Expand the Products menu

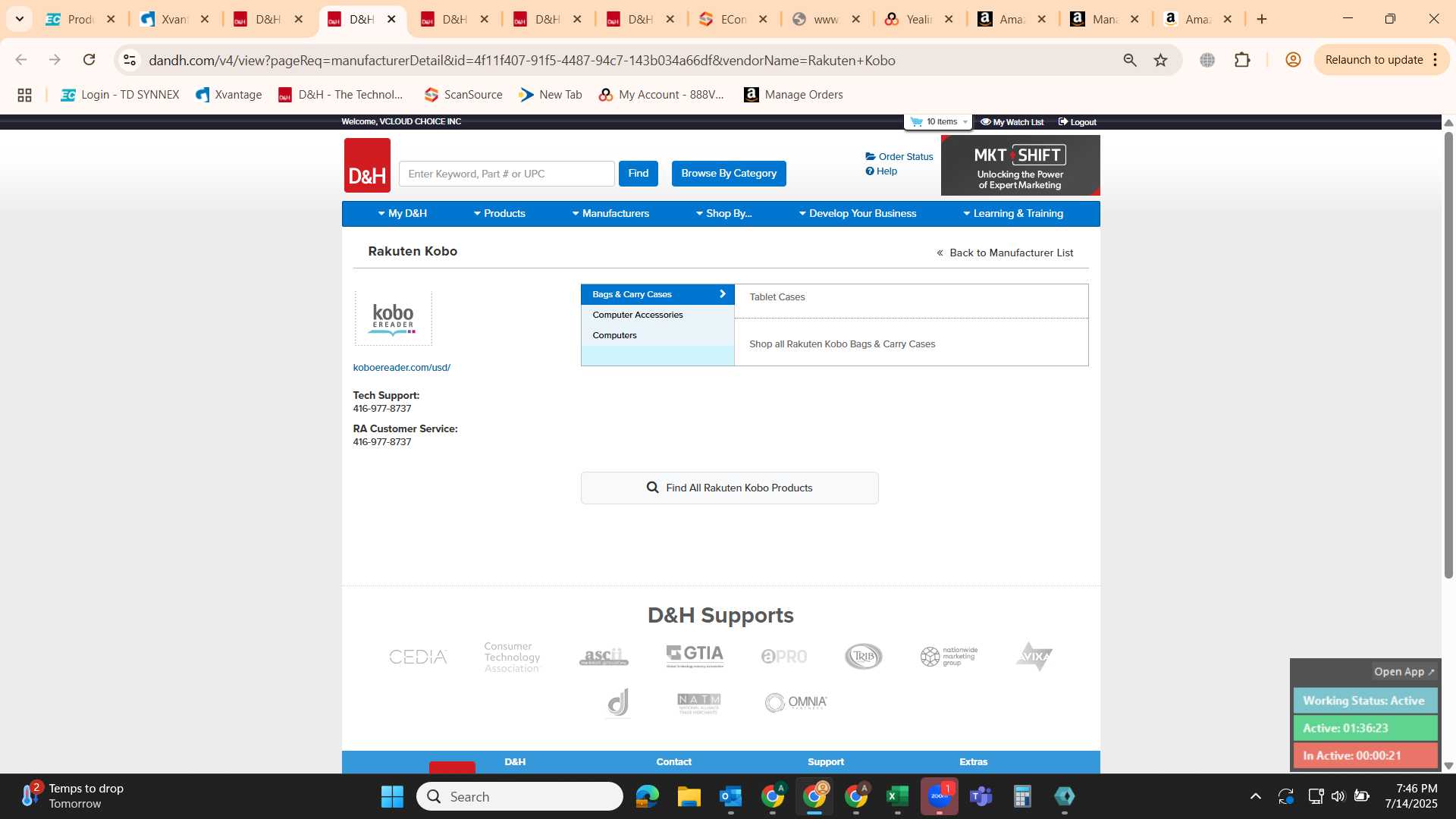point(499,214)
